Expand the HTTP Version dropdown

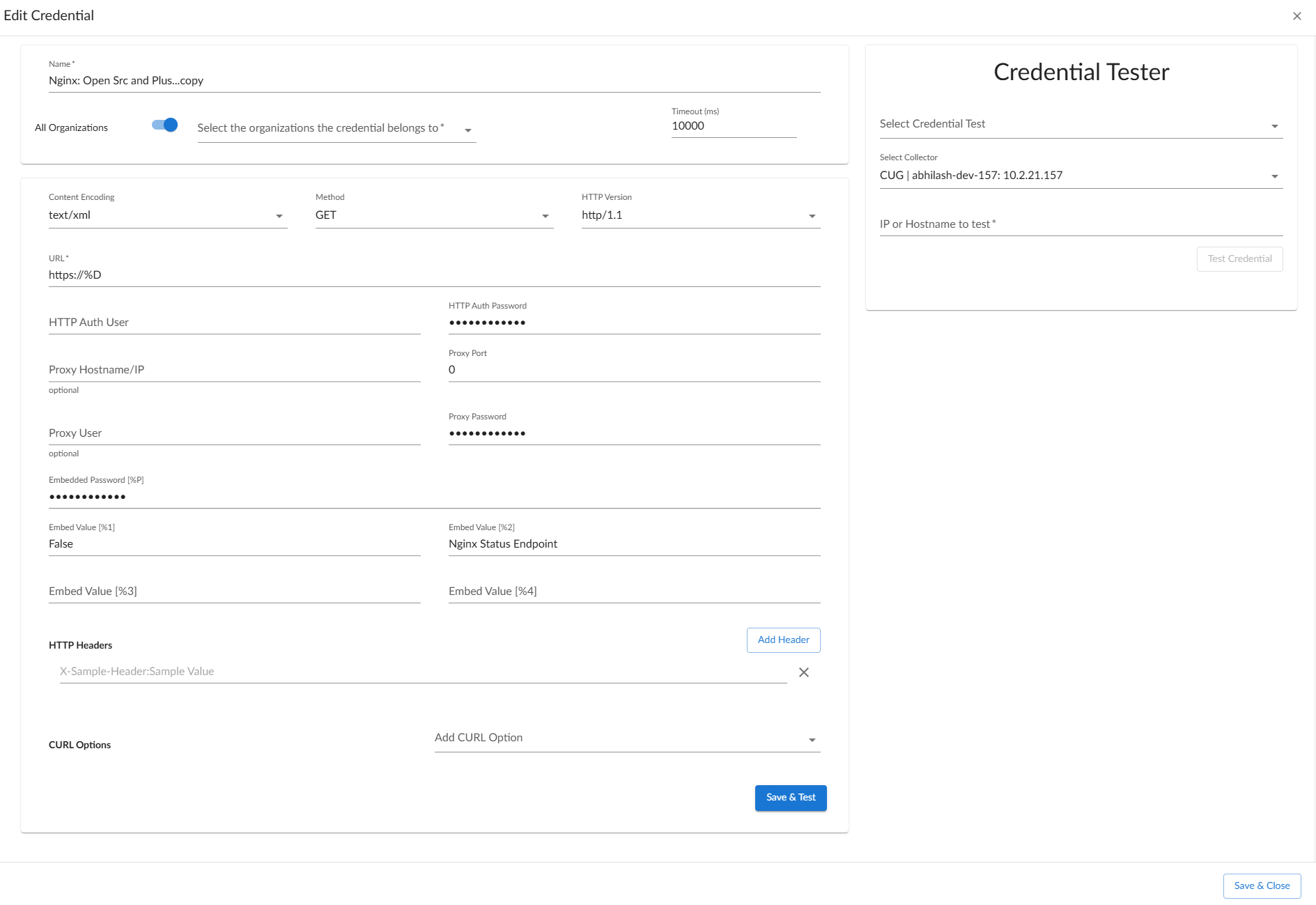[700, 215]
